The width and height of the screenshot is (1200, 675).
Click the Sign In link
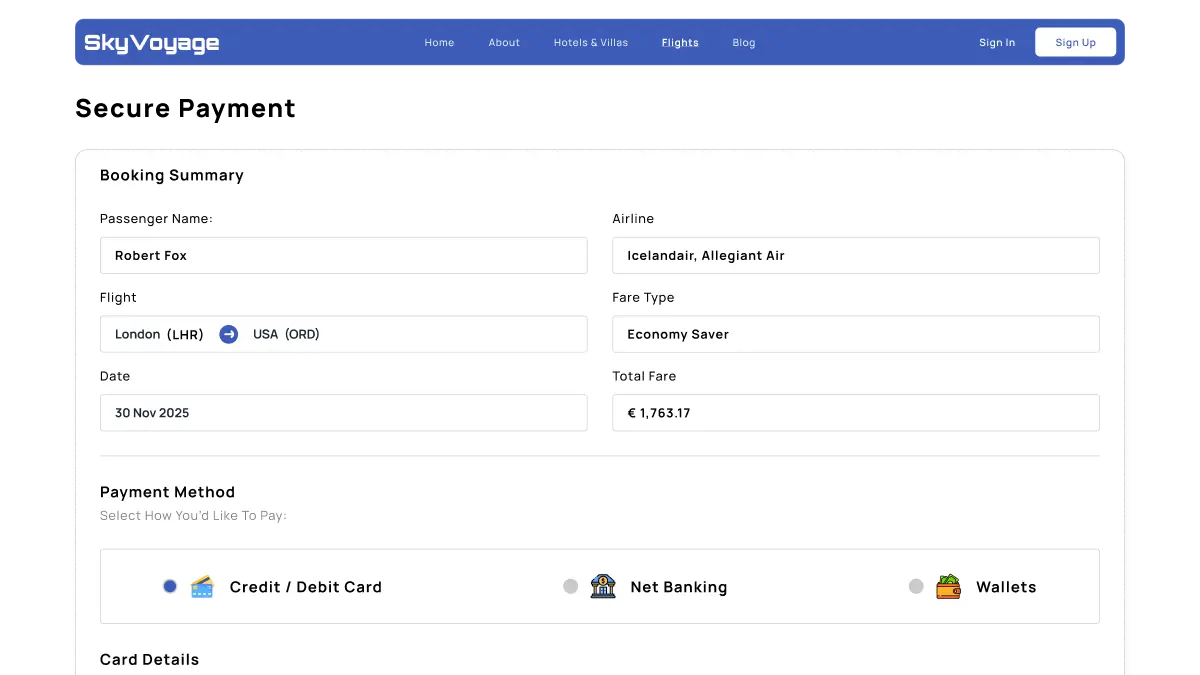coord(997,43)
